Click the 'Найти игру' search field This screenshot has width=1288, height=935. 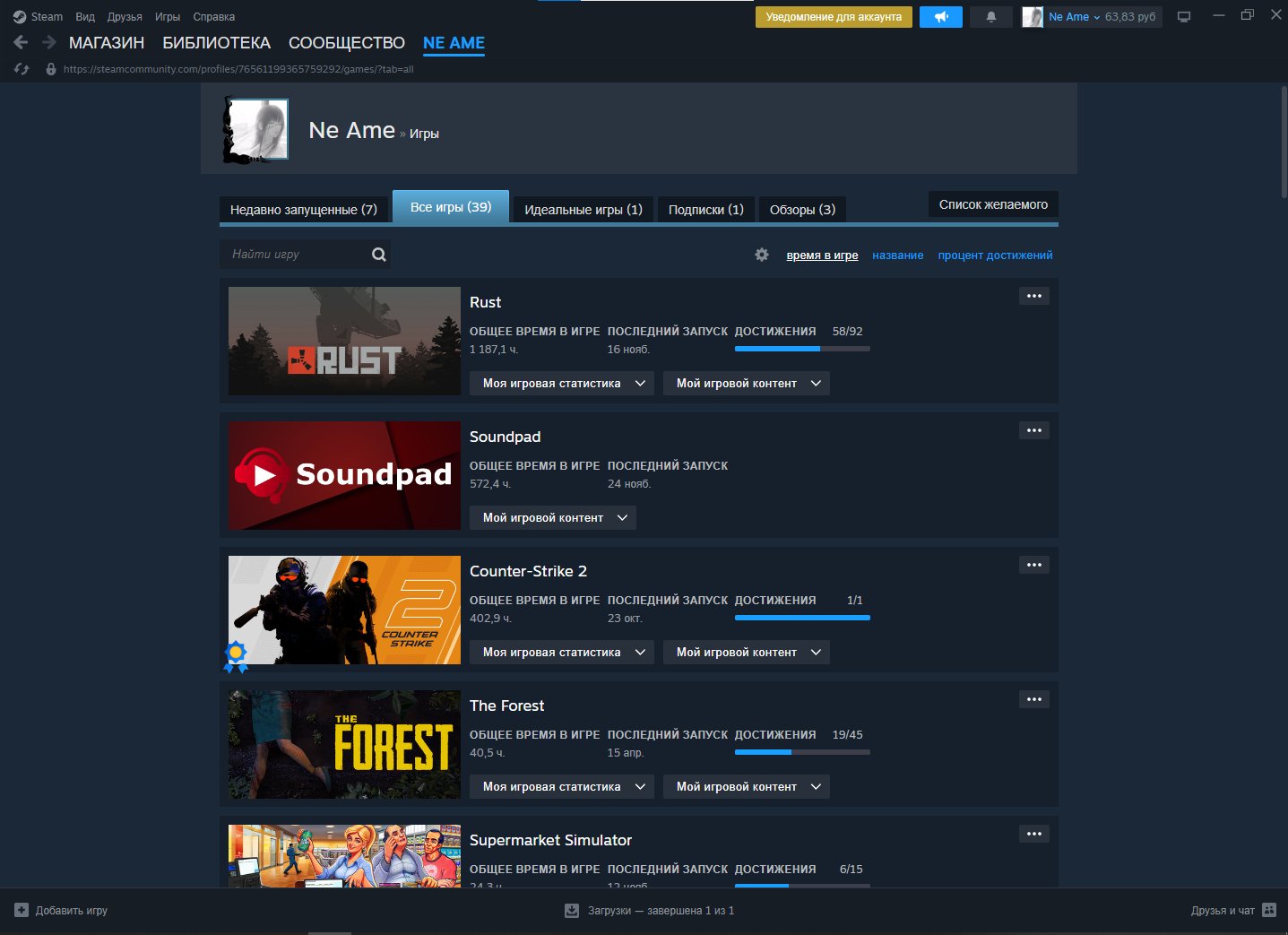point(296,255)
